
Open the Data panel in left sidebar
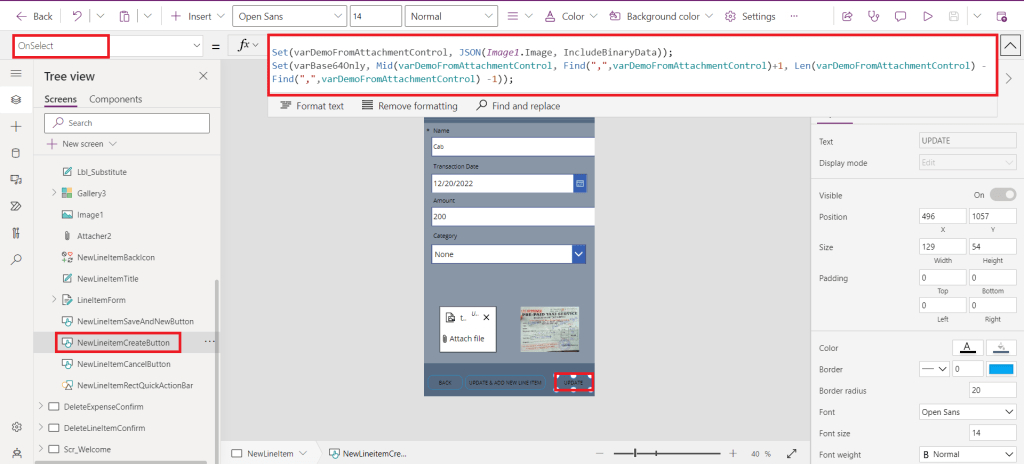pyautogui.click(x=15, y=153)
